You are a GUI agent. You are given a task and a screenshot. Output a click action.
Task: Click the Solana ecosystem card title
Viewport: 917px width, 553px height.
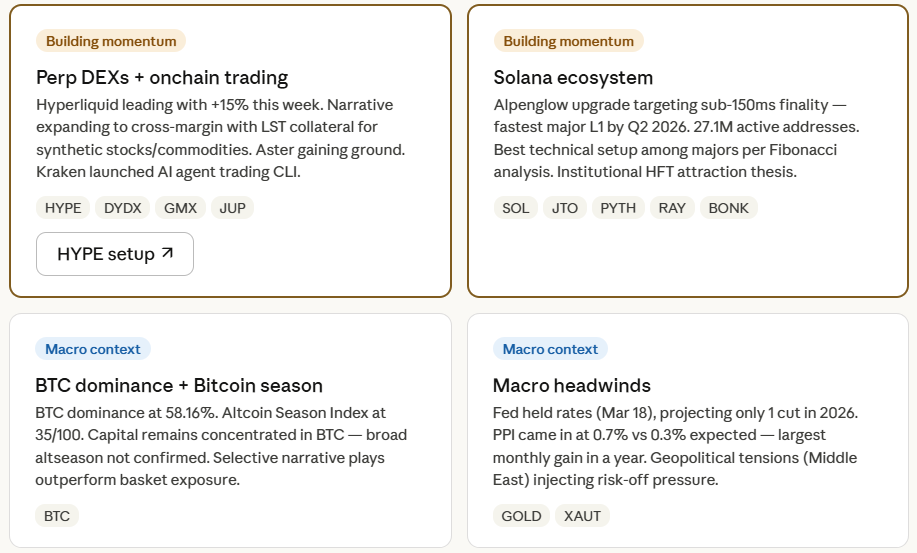[573, 77]
